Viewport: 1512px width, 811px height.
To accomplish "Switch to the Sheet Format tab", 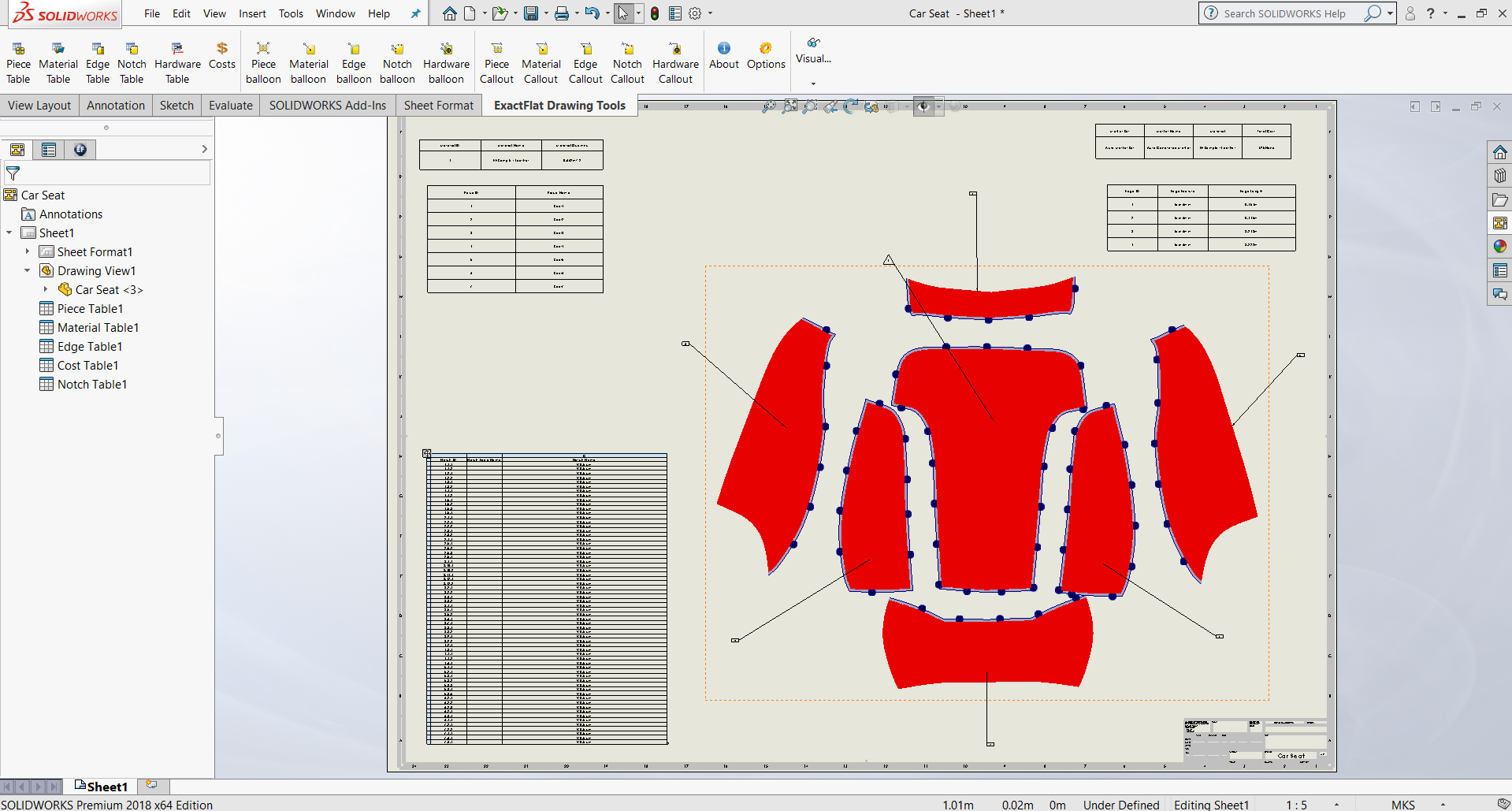I will point(439,106).
